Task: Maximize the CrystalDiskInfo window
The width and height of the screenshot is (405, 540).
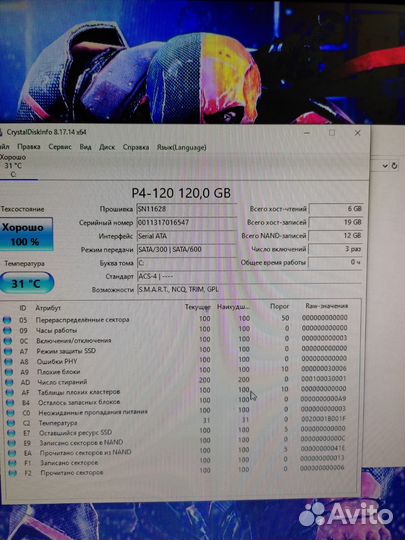Action: coord(332,133)
